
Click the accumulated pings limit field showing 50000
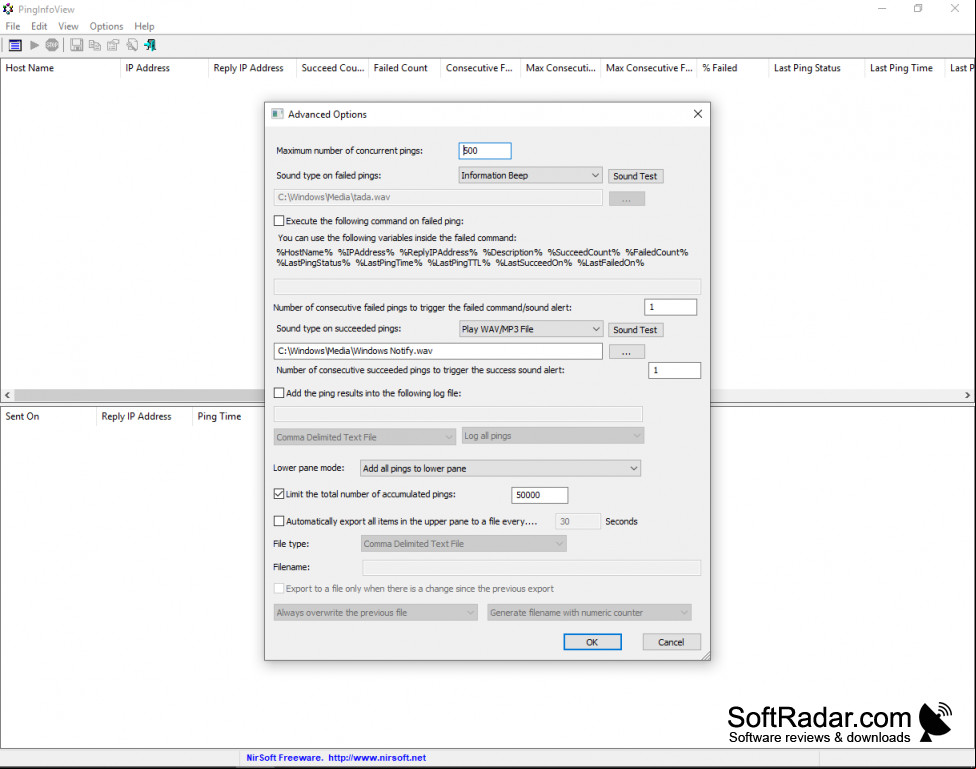coord(540,495)
